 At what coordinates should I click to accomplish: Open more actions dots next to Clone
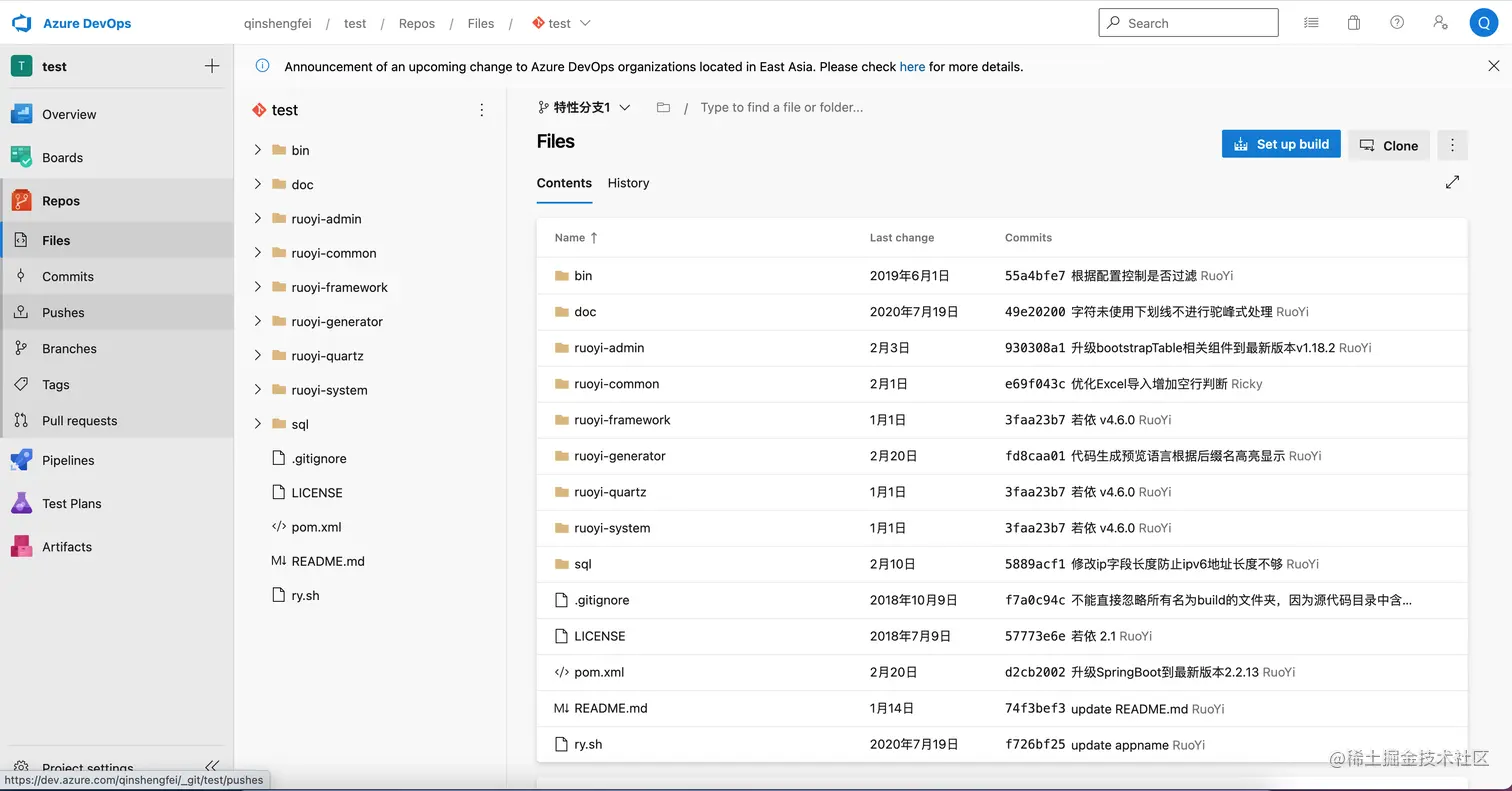click(1452, 145)
